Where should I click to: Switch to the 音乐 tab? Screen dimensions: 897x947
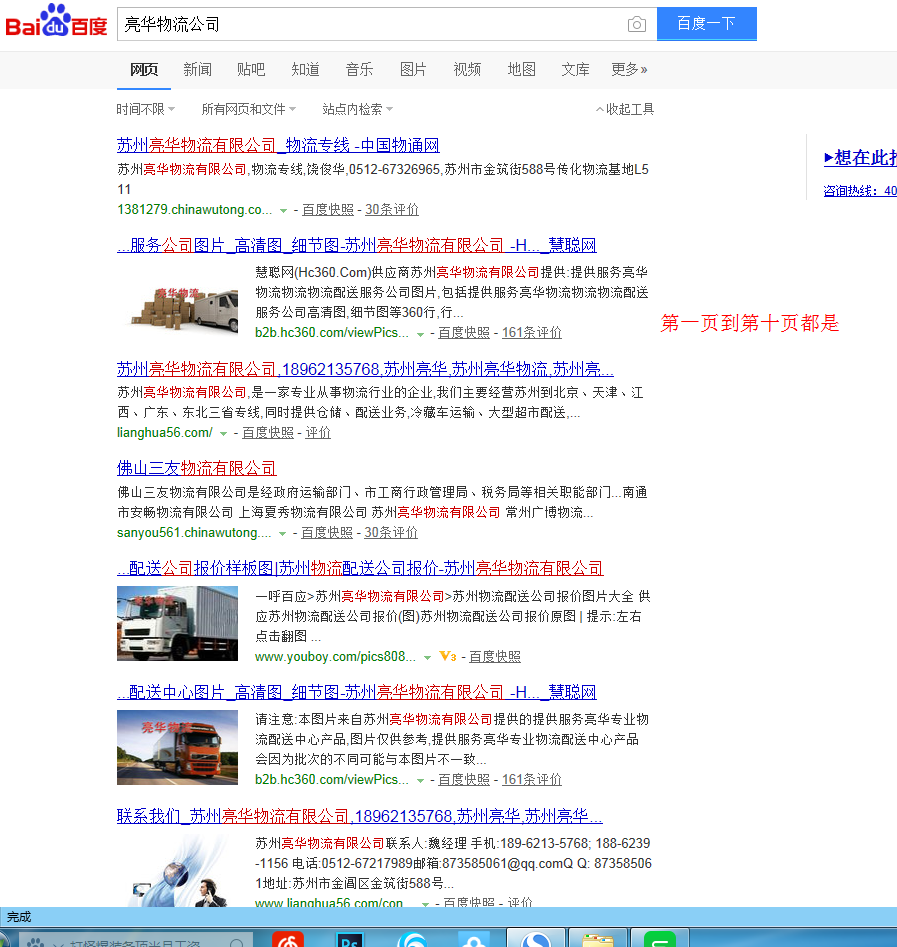(359, 69)
